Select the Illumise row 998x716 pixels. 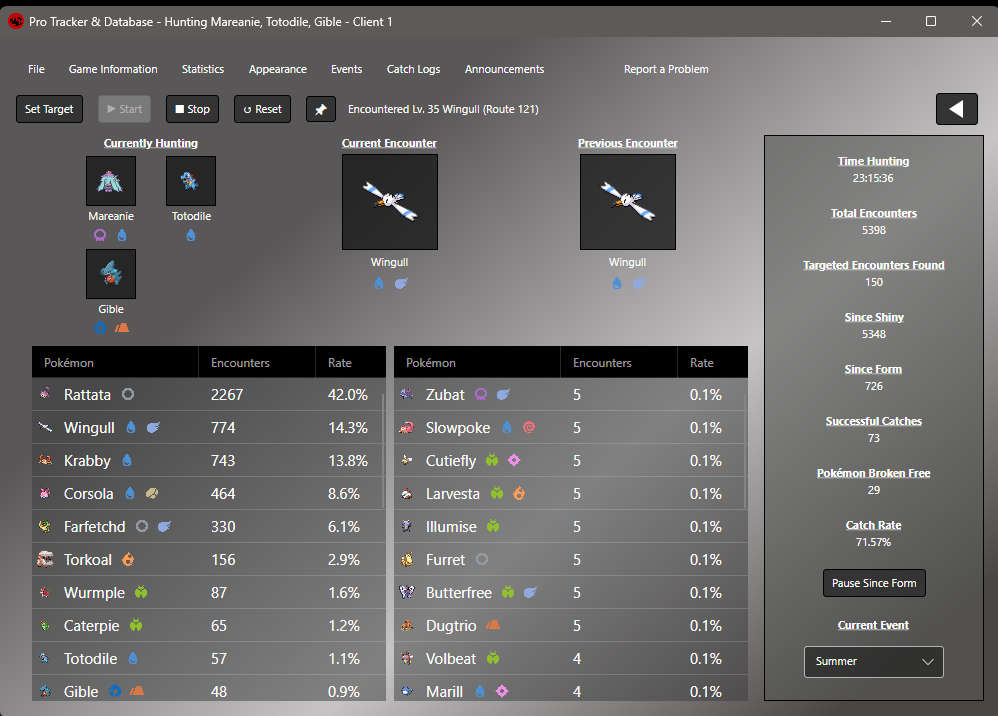point(571,526)
